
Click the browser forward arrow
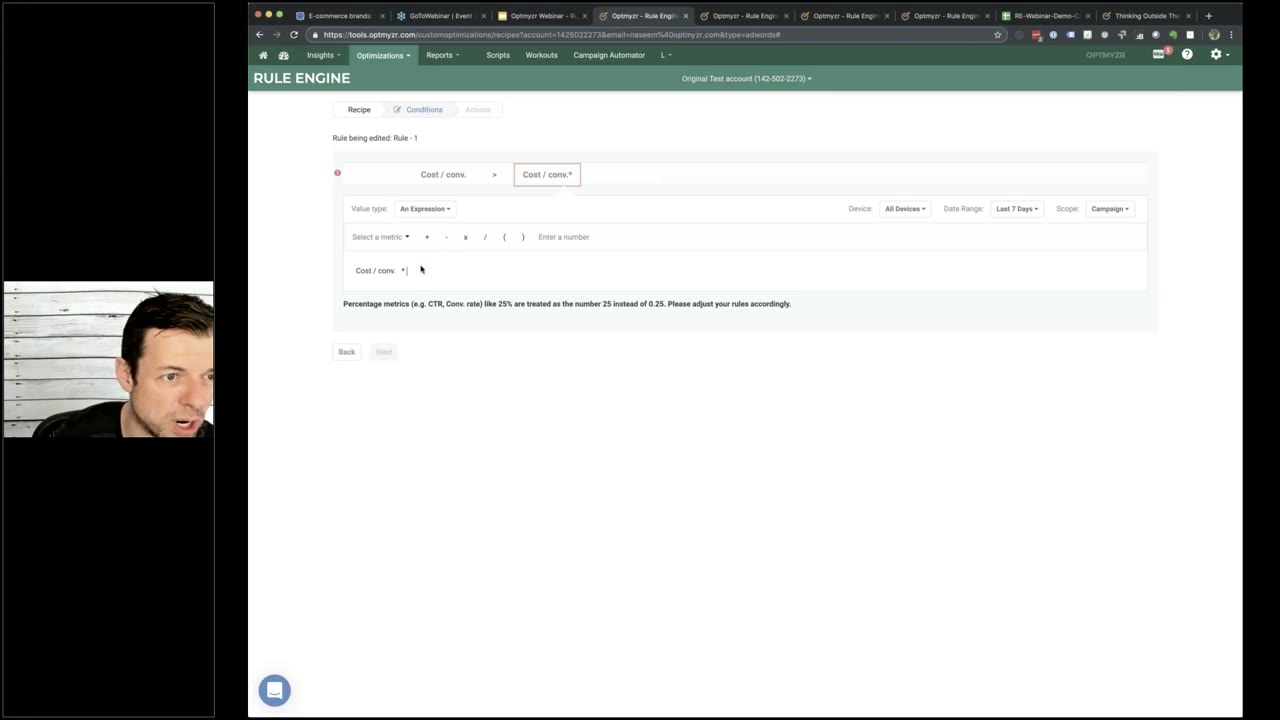(x=277, y=35)
